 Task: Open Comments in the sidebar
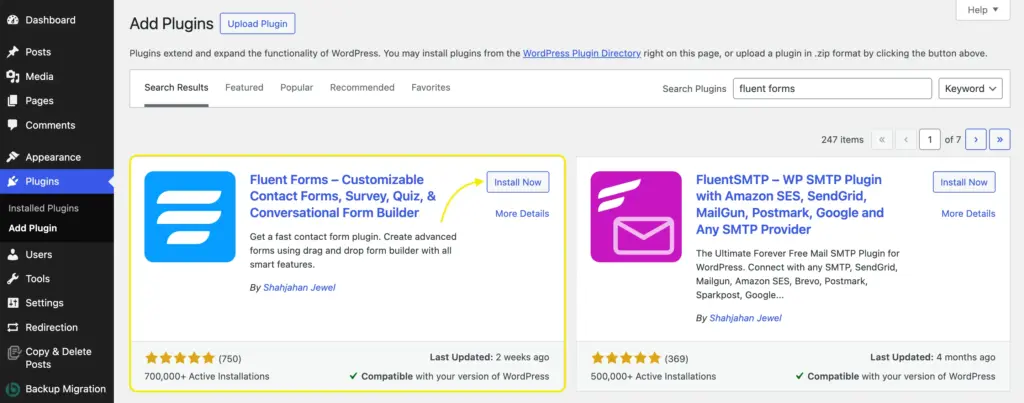click(57, 125)
